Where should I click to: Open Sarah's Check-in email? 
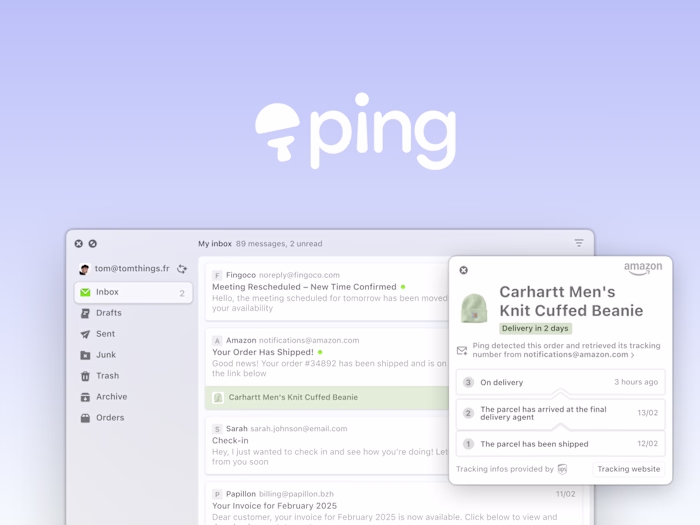pos(328,446)
